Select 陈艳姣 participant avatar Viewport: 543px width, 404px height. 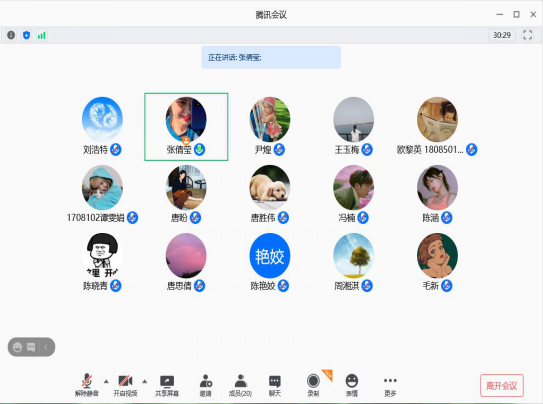pyautogui.click(x=270, y=256)
